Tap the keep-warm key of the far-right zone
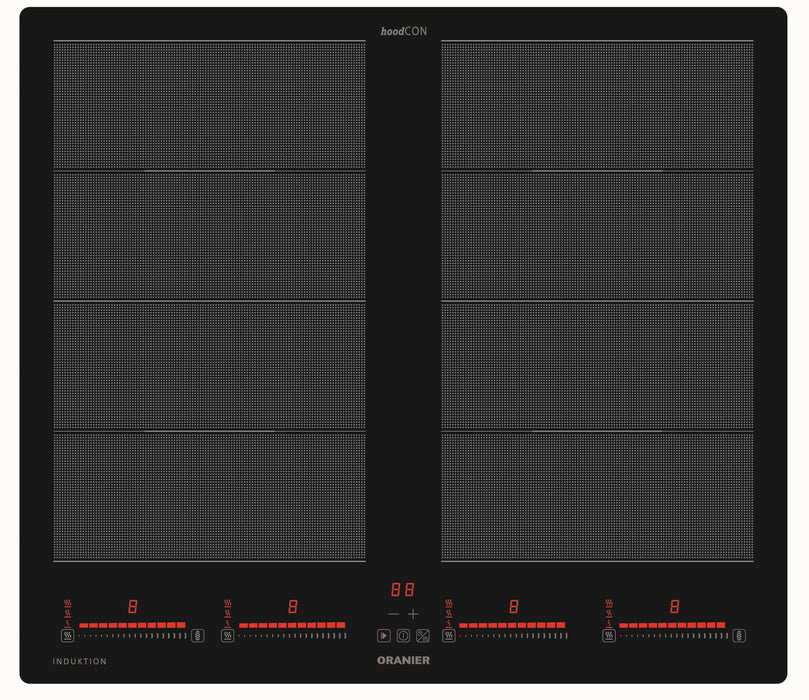 (609, 636)
